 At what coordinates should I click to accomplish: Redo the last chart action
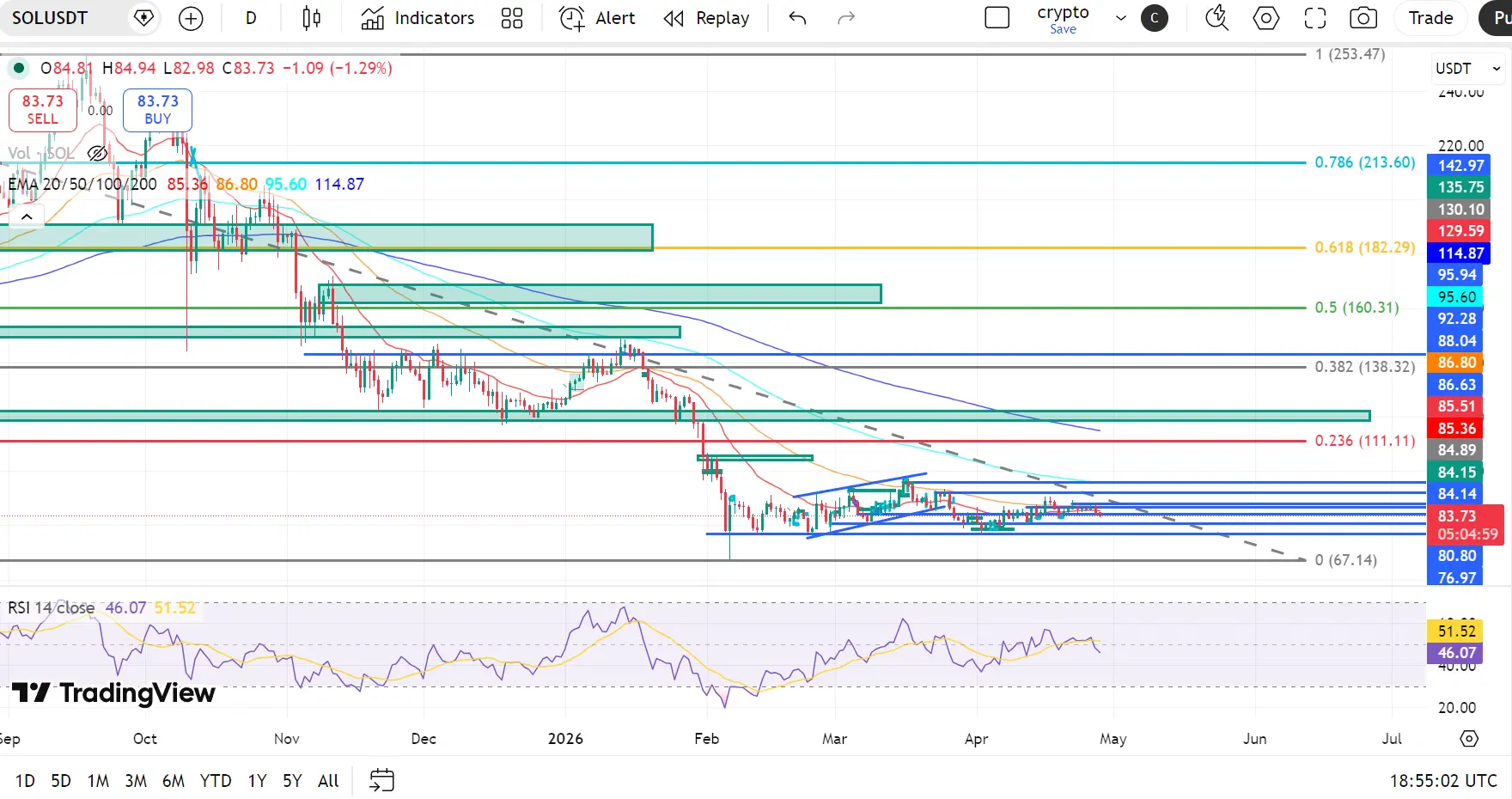click(x=846, y=18)
